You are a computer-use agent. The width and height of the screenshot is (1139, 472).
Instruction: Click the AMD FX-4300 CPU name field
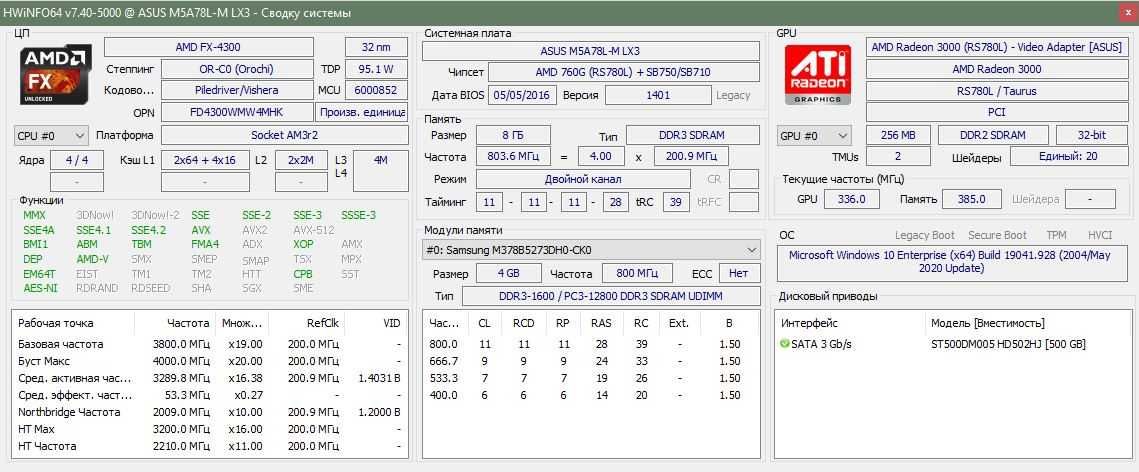(209, 47)
